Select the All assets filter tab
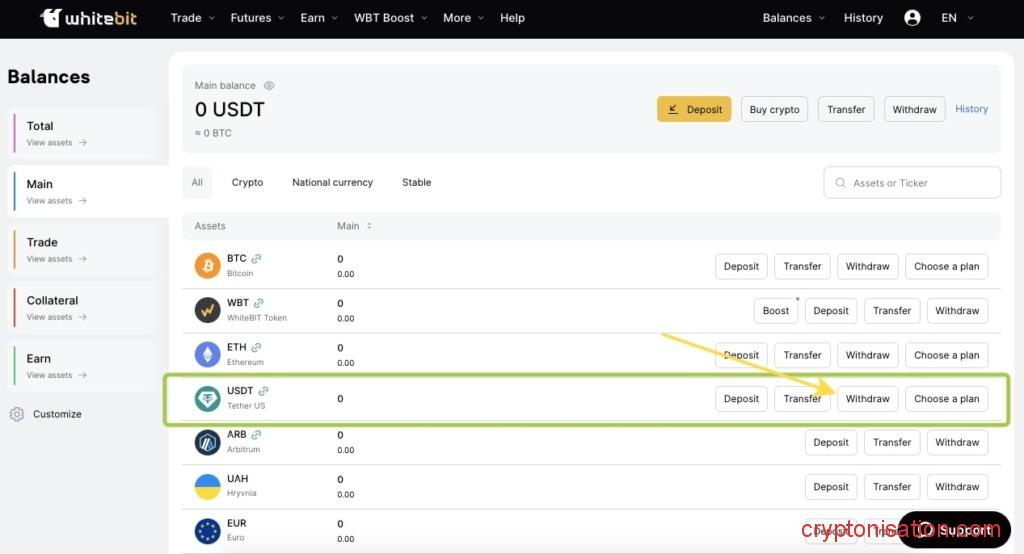This screenshot has height=554, width=1024. point(197,182)
